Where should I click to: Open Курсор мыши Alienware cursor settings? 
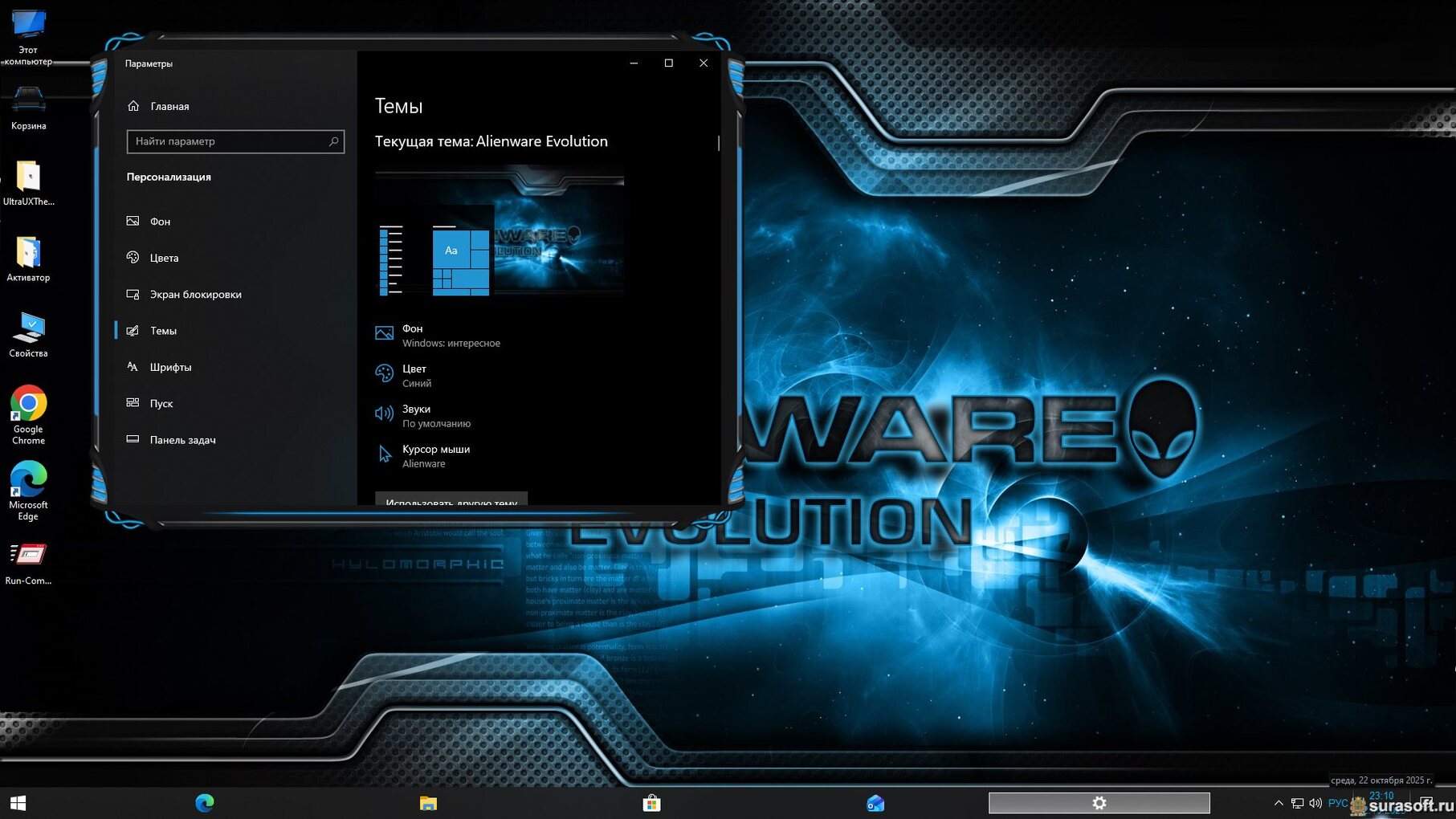click(x=422, y=456)
